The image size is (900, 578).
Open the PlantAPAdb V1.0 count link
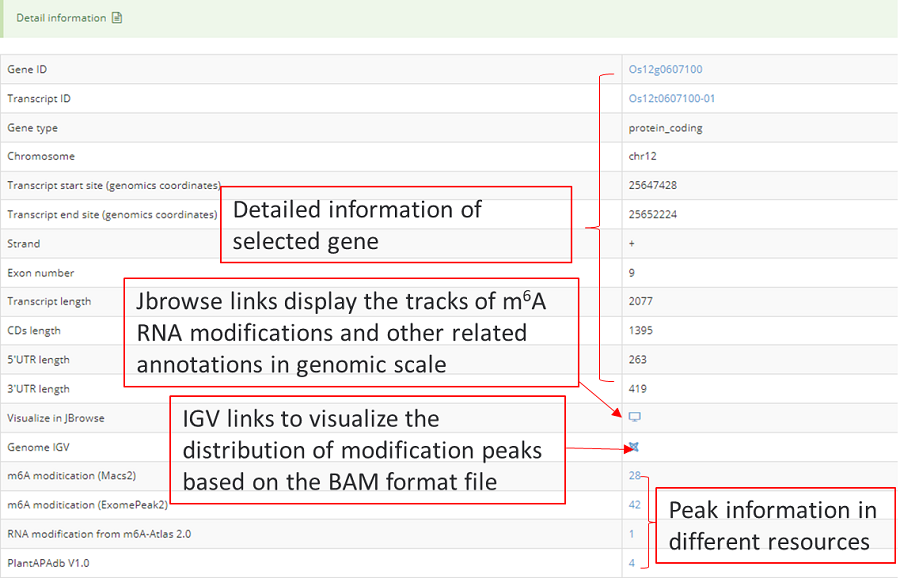point(632,563)
